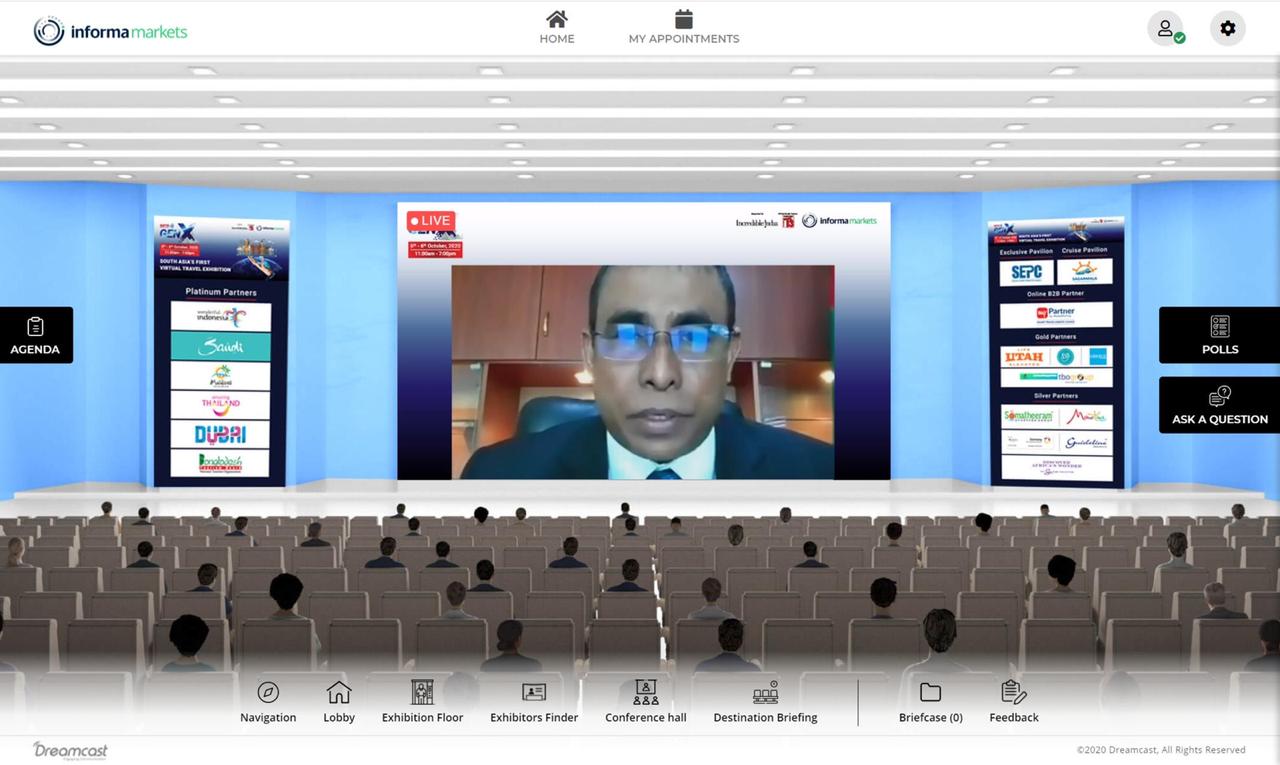Viewport: 1280px width, 765px height.
Task: Open the Polls panel
Action: [x=1219, y=335]
